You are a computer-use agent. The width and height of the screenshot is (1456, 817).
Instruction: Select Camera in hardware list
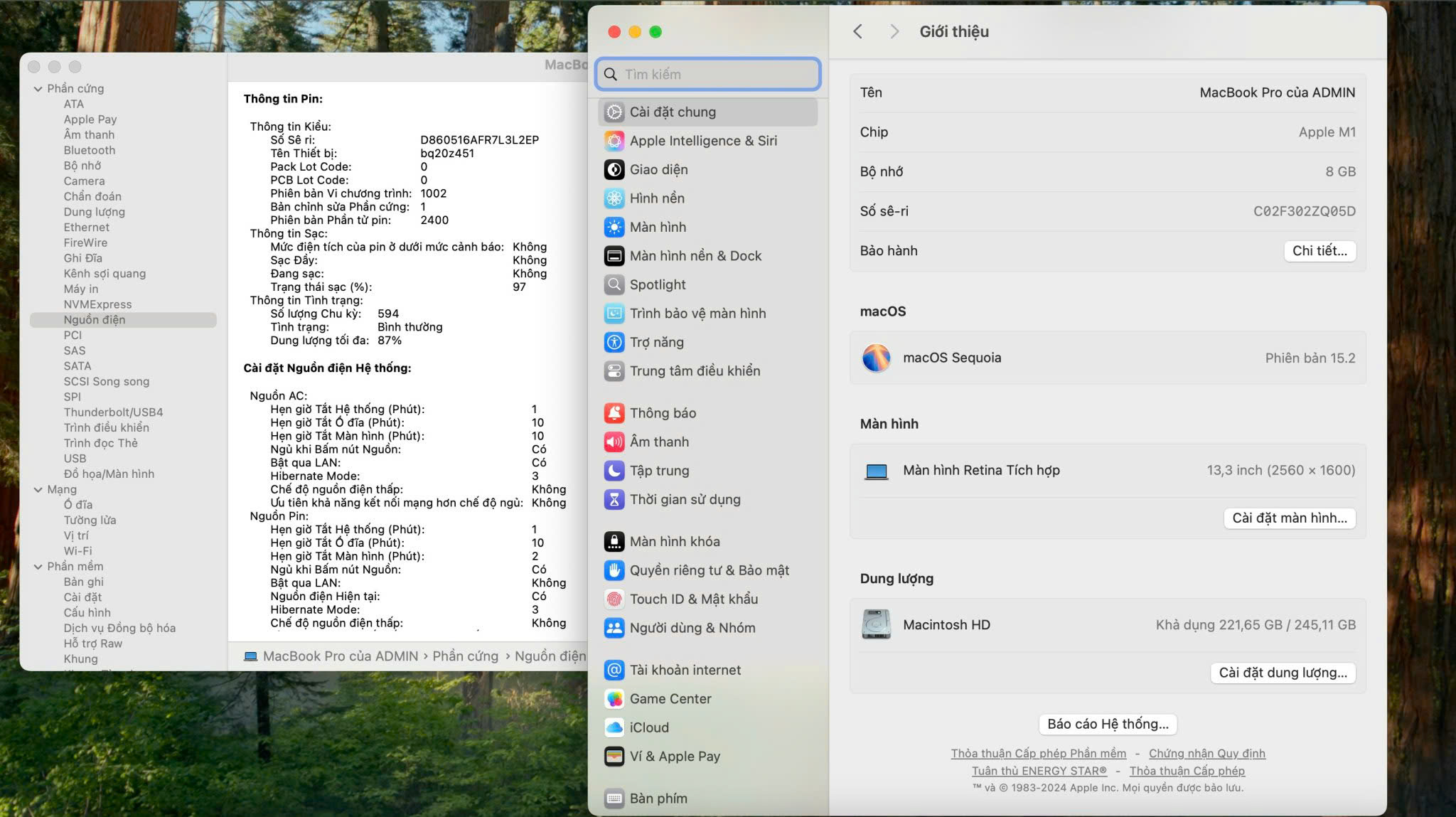(x=84, y=181)
